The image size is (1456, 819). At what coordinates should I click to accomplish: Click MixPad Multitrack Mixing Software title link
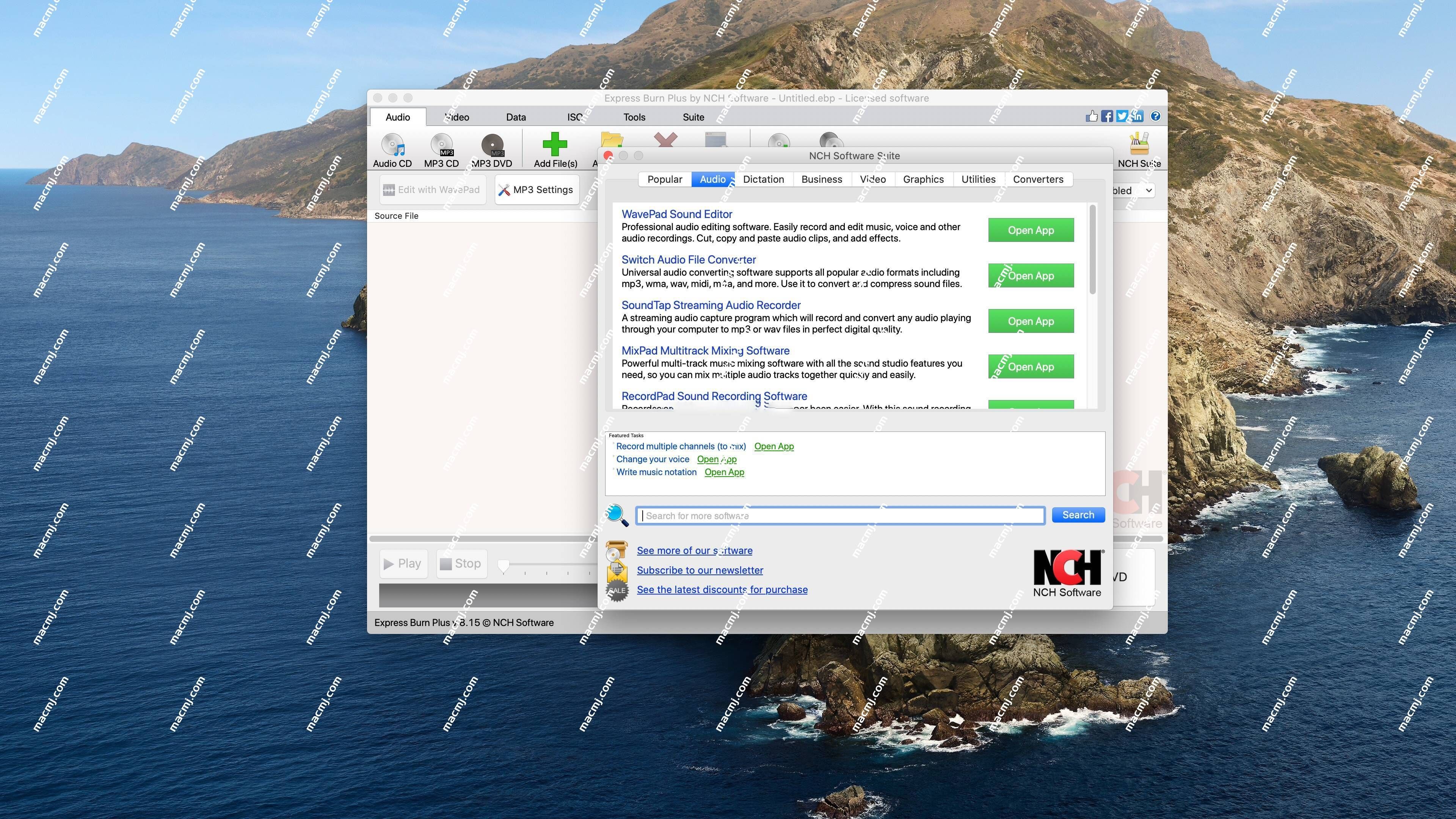(x=705, y=350)
